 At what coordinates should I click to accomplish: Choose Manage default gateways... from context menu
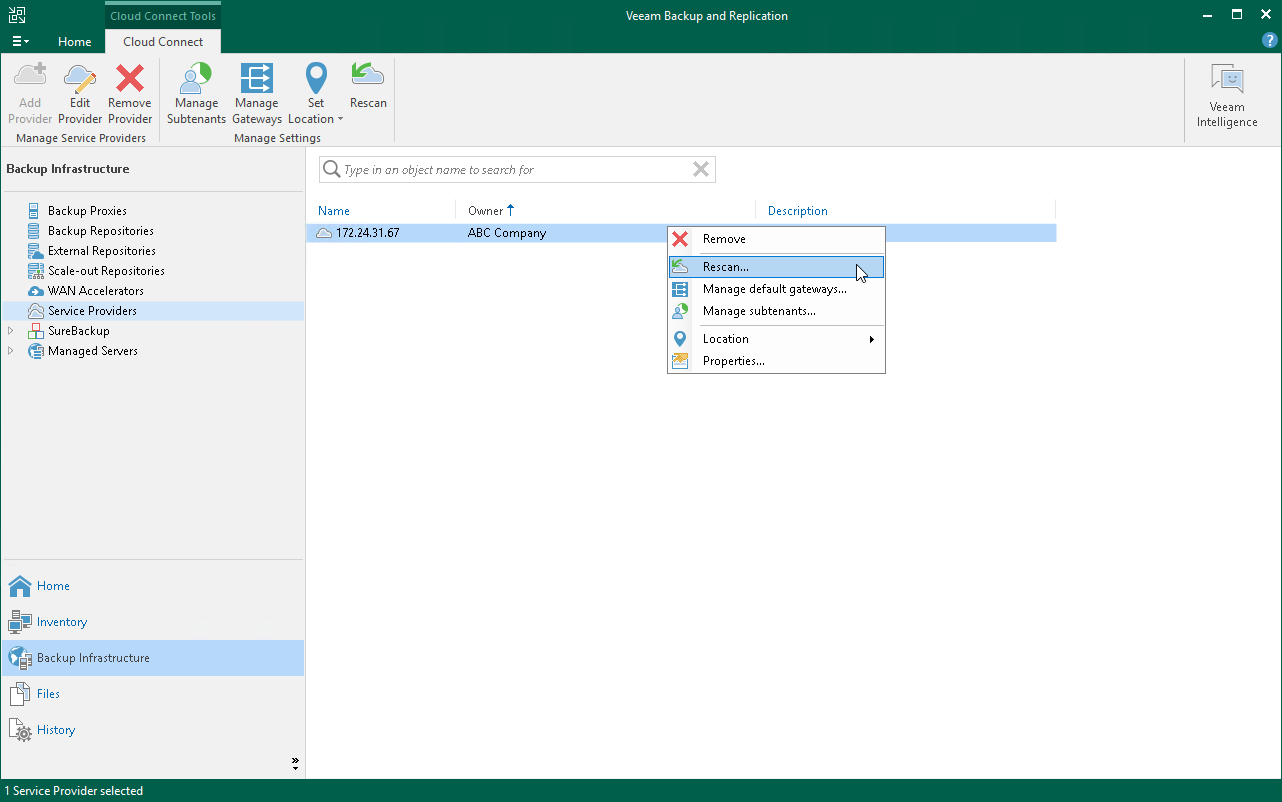[x=776, y=289]
